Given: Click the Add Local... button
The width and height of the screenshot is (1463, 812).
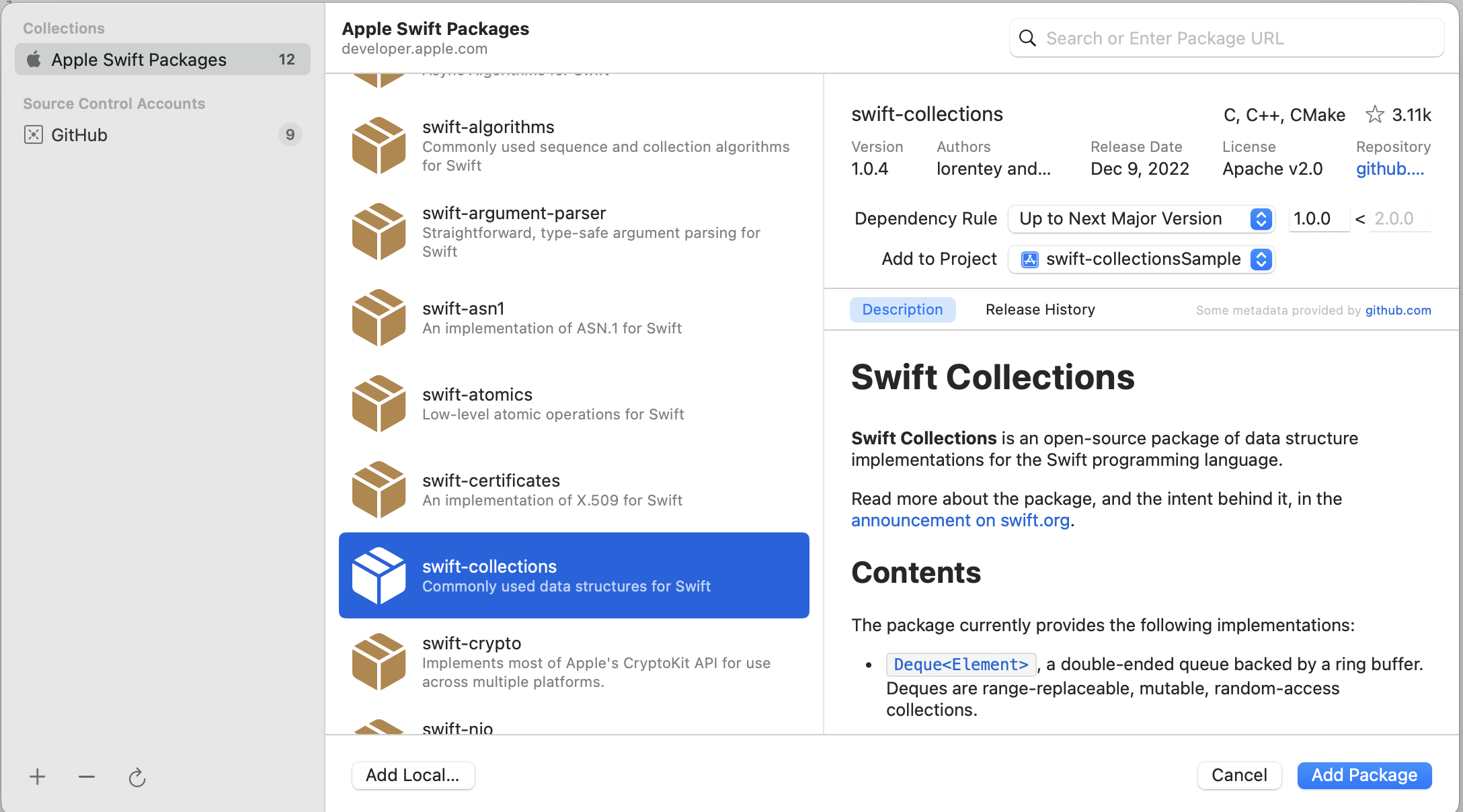Looking at the screenshot, I should coord(413,775).
